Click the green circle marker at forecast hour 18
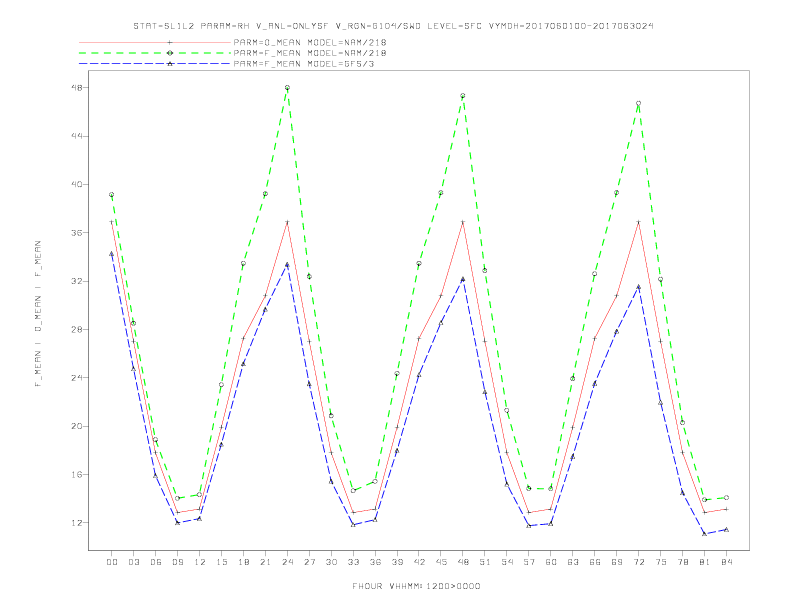 coord(243,264)
